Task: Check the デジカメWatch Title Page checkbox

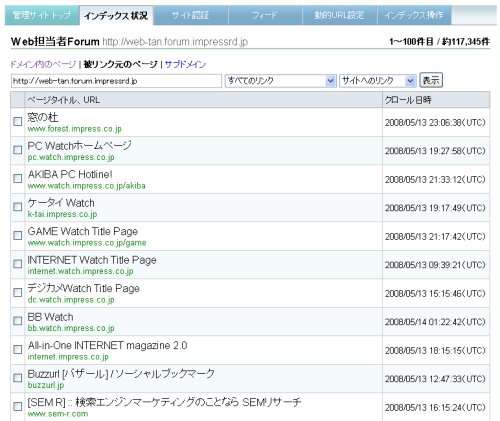Action: point(18,293)
